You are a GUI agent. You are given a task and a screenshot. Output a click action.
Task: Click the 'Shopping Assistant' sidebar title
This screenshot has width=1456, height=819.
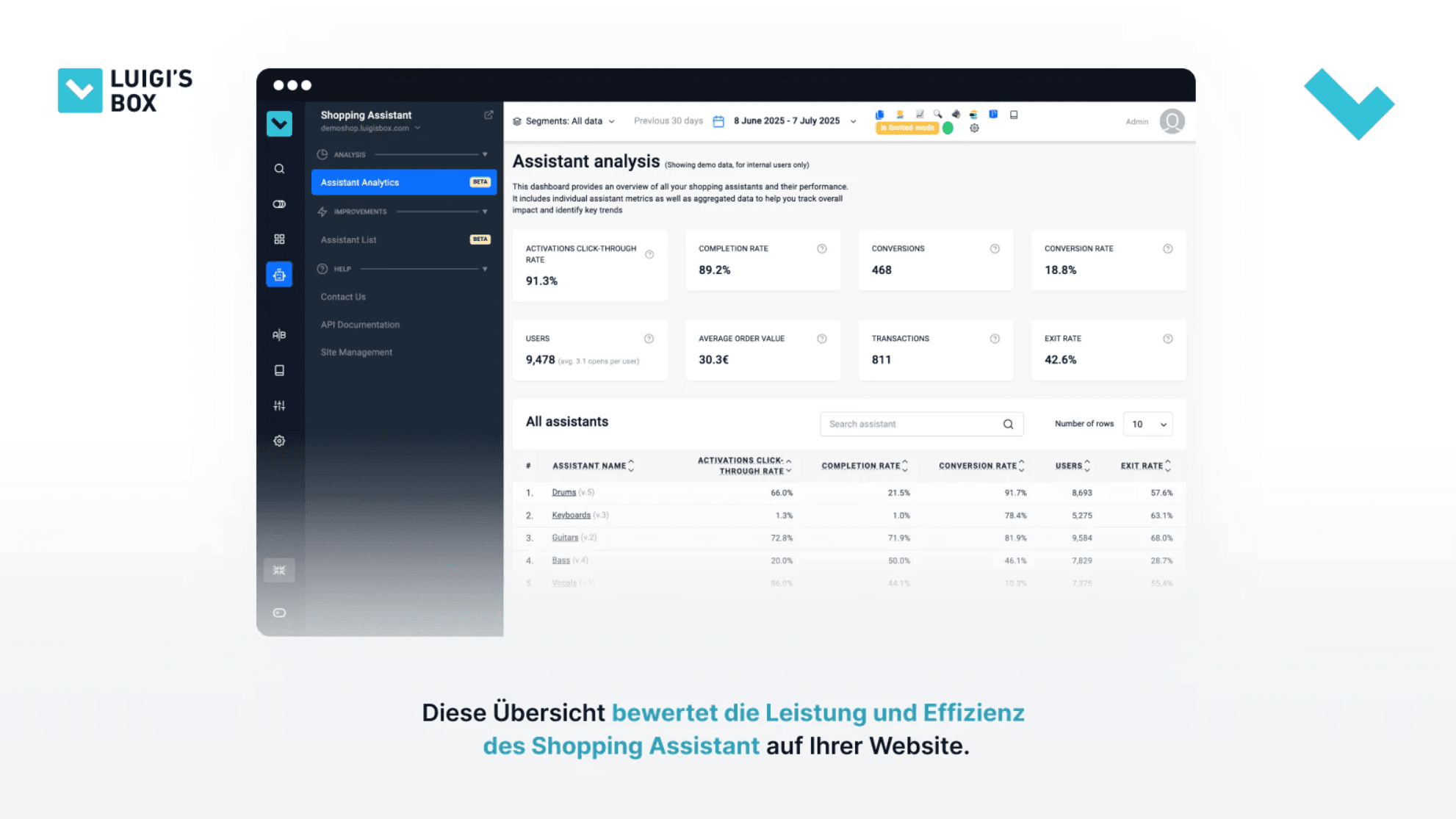pos(366,115)
